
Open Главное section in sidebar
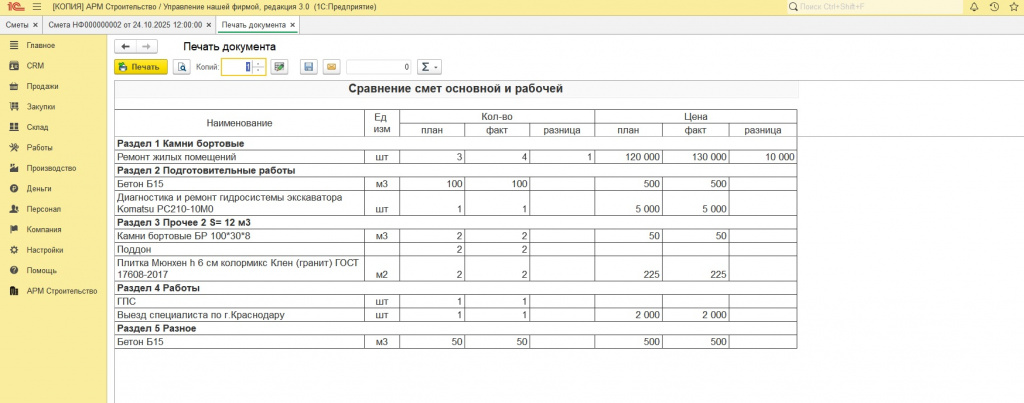pyautogui.click(x=40, y=46)
